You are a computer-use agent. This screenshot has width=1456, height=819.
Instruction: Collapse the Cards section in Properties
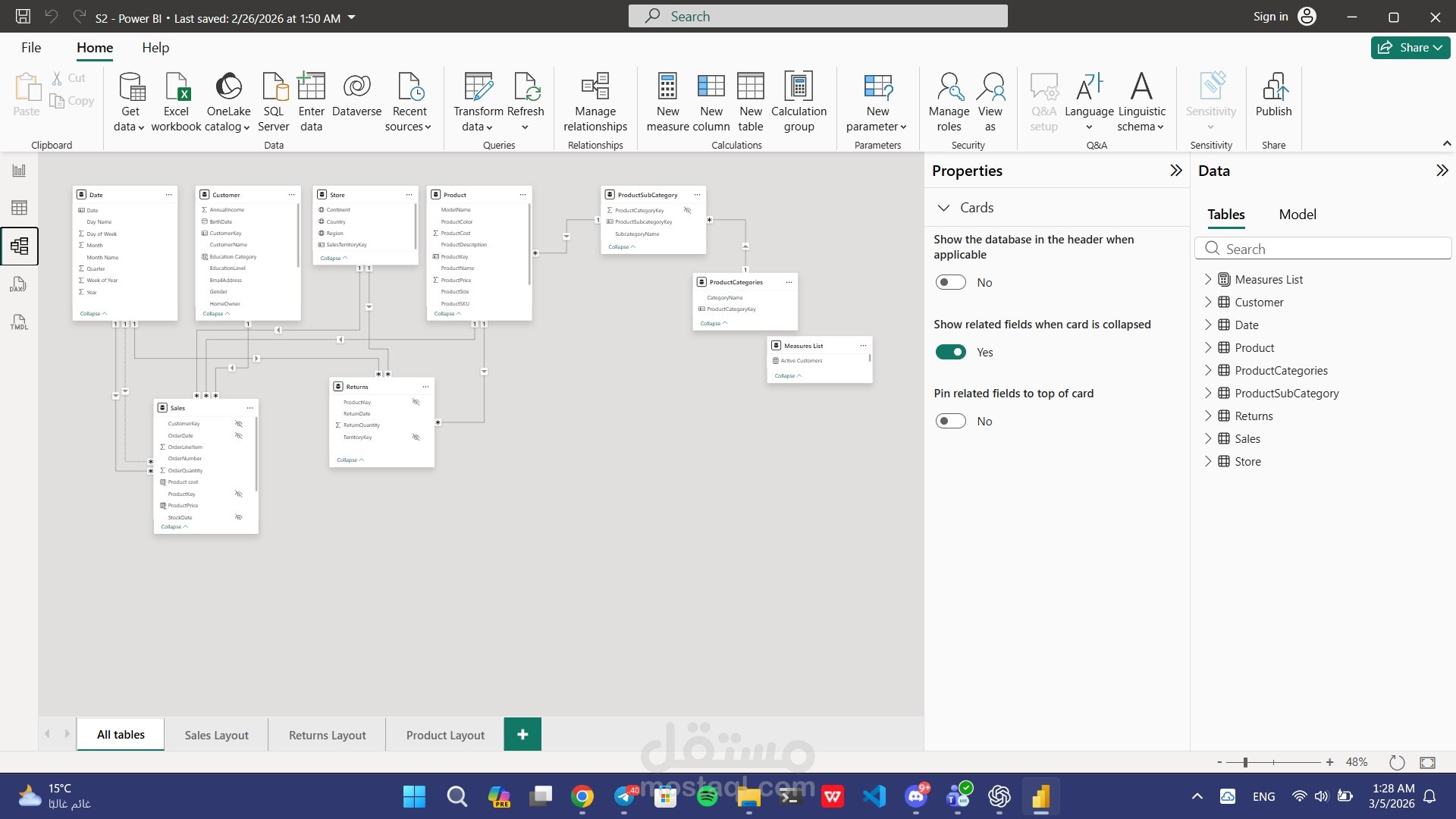point(944,207)
